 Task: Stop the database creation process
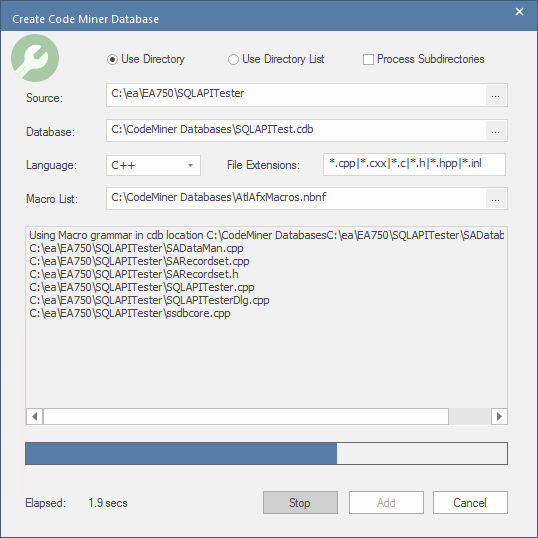click(300, 503)
